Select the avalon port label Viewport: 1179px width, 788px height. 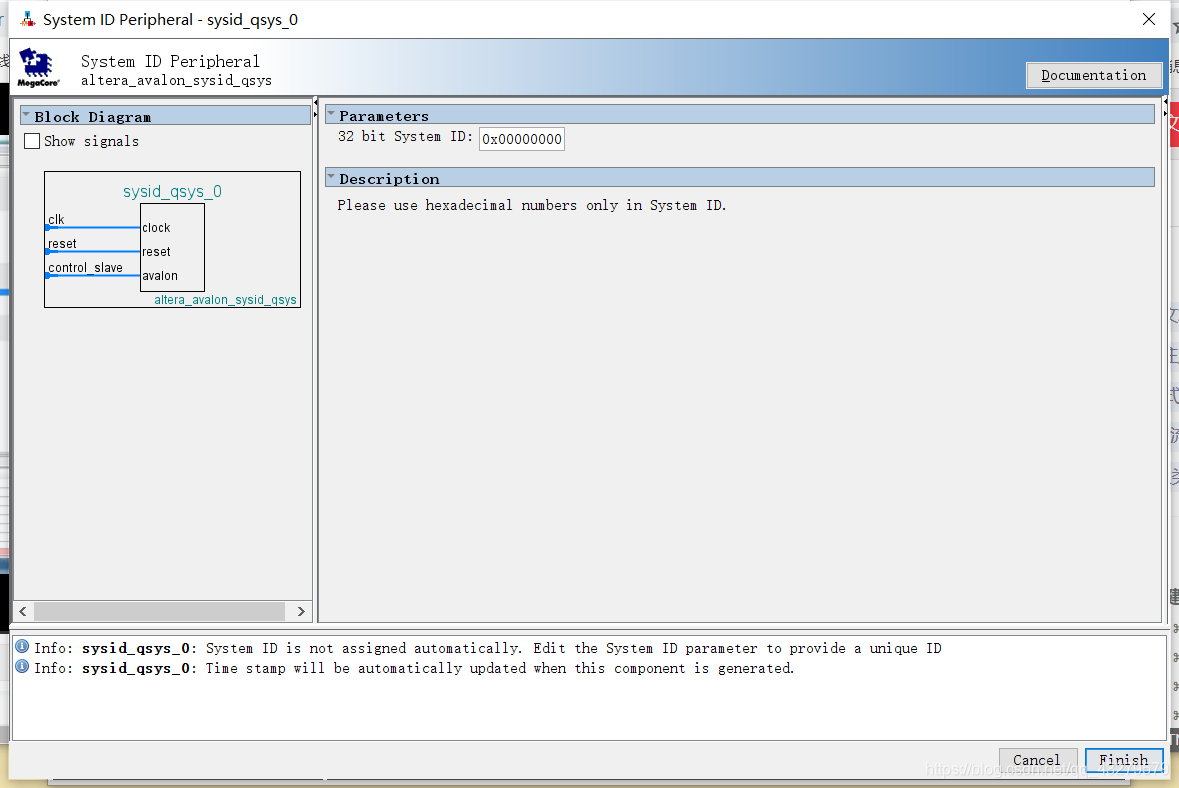(160, 276)
